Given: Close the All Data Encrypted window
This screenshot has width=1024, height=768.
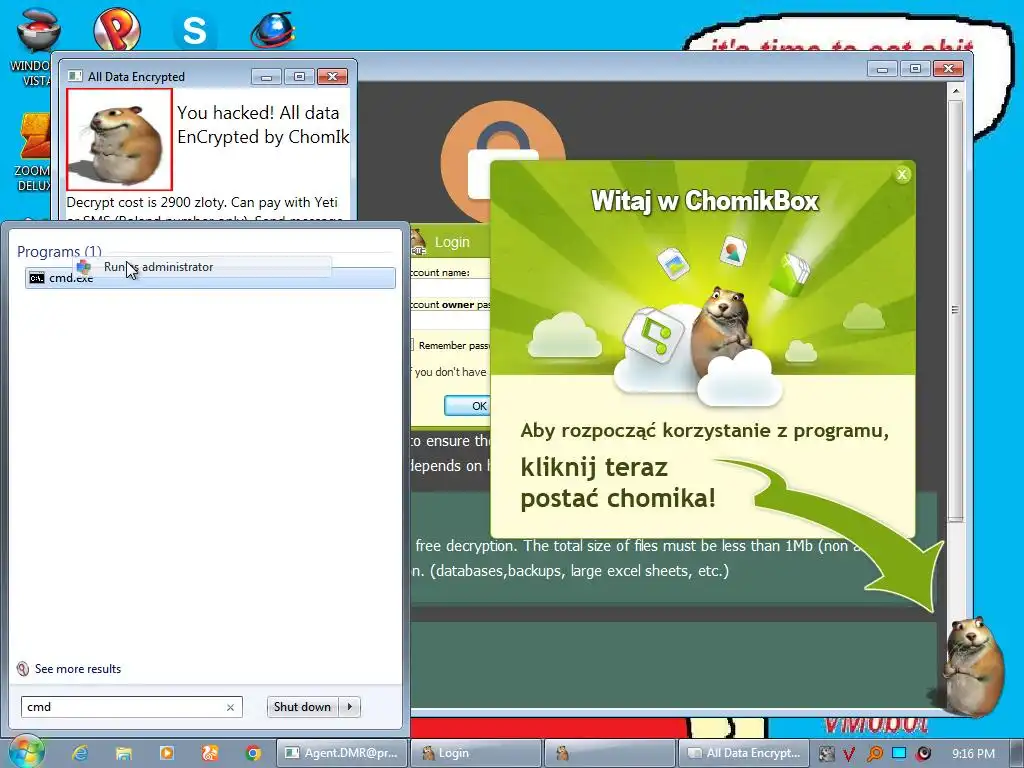Looking at the screenshot, I should pos(332,76).
